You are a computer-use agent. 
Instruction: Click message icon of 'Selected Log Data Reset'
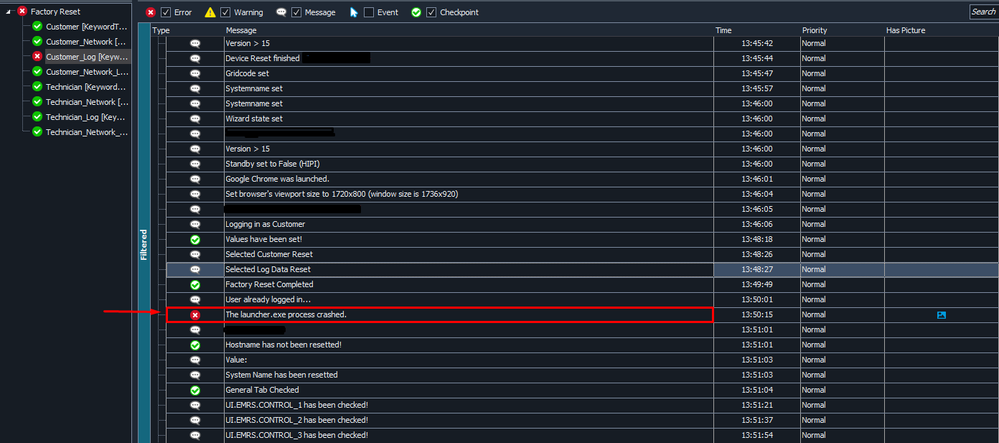(196, 270)
